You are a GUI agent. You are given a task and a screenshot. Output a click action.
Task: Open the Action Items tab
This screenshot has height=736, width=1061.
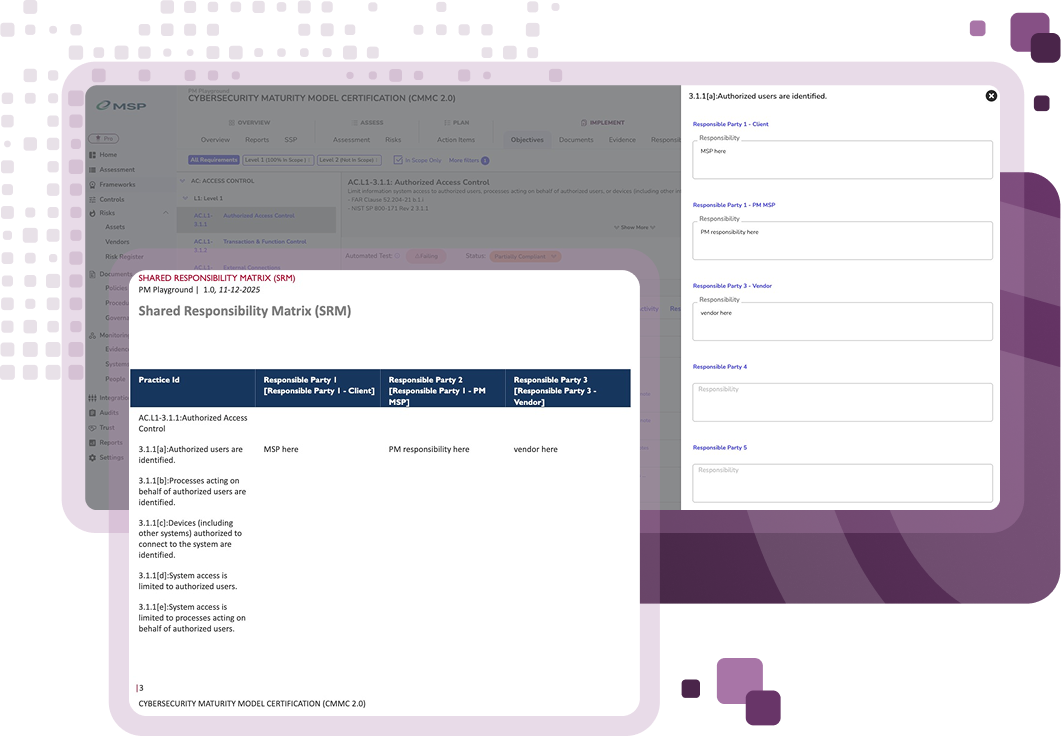pyautogui.click(x=455, y=140)
